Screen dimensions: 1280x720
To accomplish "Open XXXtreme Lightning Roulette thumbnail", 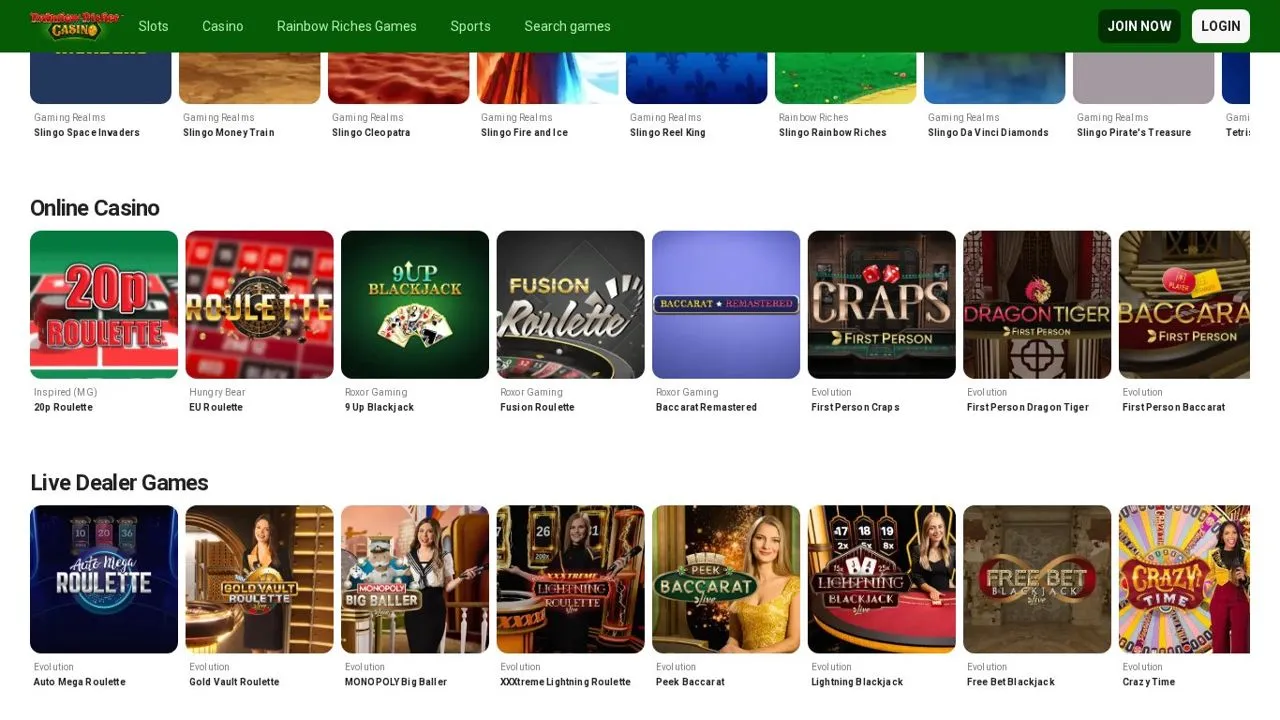I will (571, 579).
